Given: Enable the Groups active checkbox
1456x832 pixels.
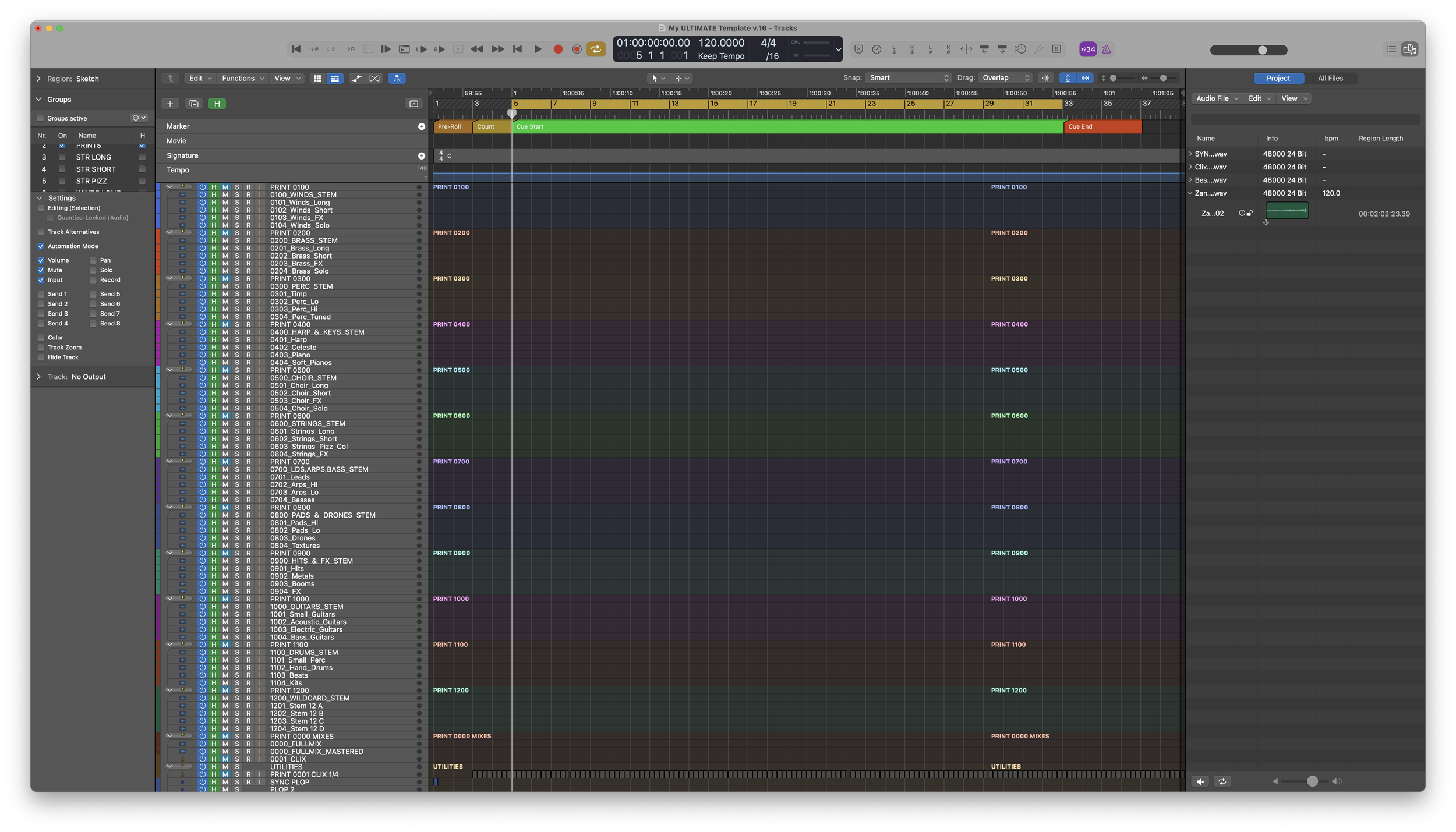Looking at the screenshot, I should tap(41, 118).
